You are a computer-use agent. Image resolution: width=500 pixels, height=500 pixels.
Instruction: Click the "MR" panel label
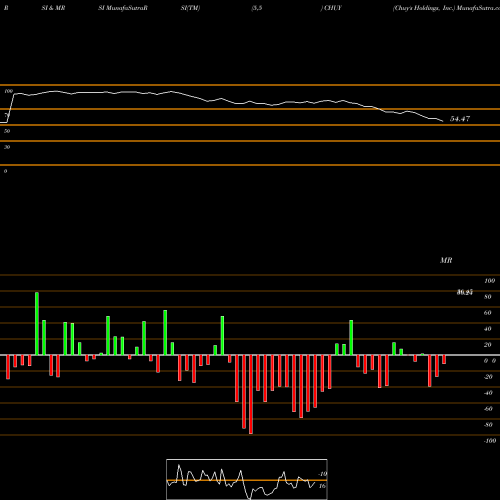(x=446, y=260)
